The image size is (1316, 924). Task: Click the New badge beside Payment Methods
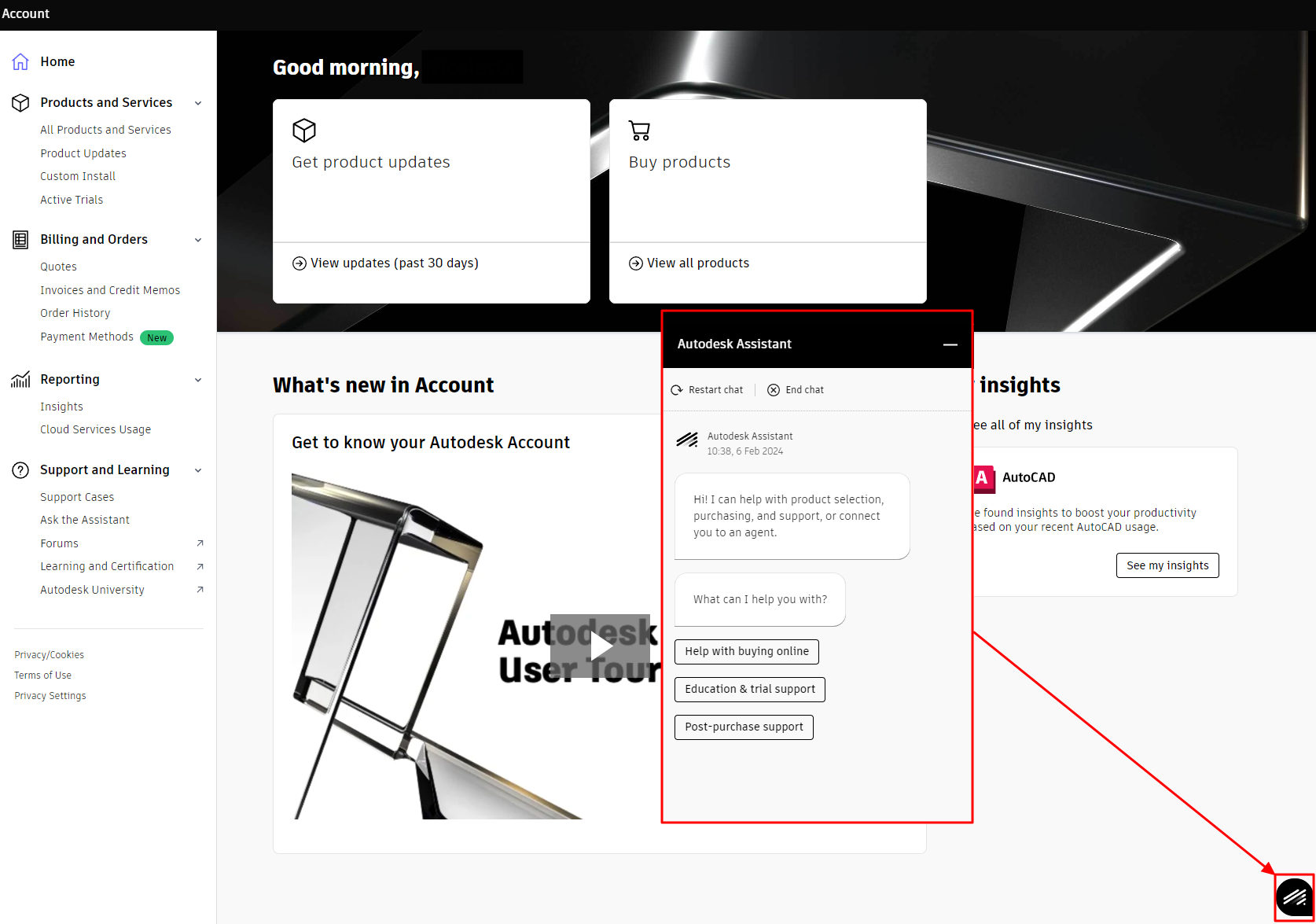[156, 338]
